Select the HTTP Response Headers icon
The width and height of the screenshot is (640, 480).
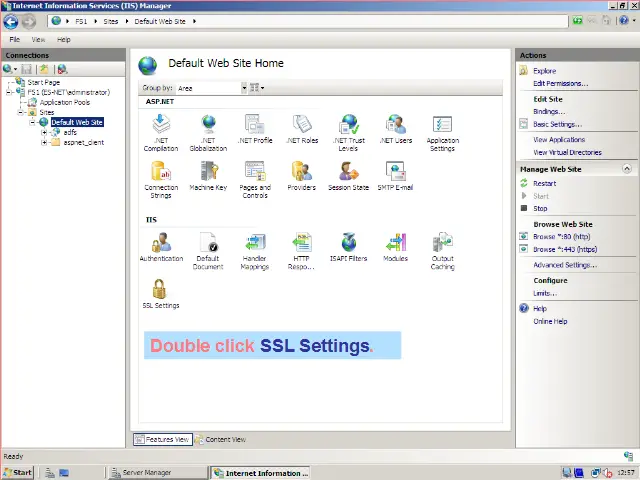(x=302, y=242)
